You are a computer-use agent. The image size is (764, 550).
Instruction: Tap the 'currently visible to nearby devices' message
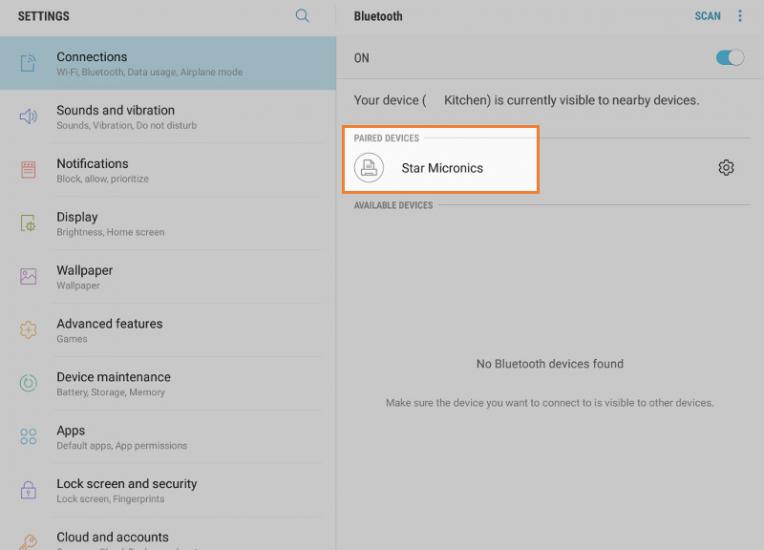pyautogui.click(x=526, y=100)
